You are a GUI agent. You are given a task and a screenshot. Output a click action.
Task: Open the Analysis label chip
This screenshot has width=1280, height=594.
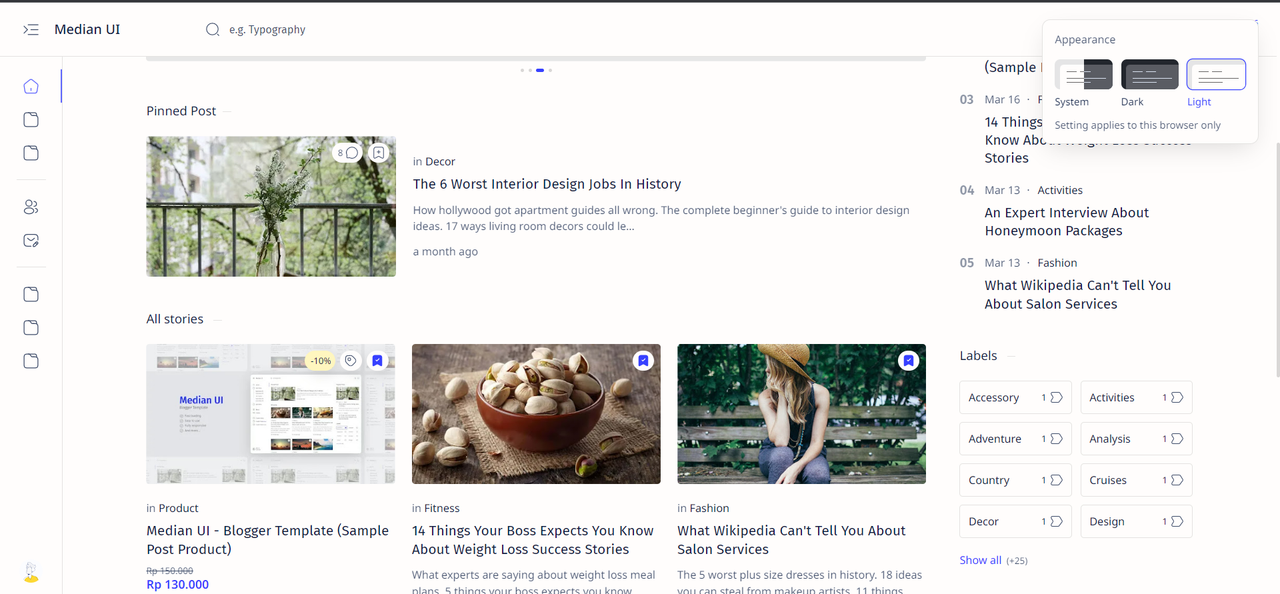tap(1136, 439)
